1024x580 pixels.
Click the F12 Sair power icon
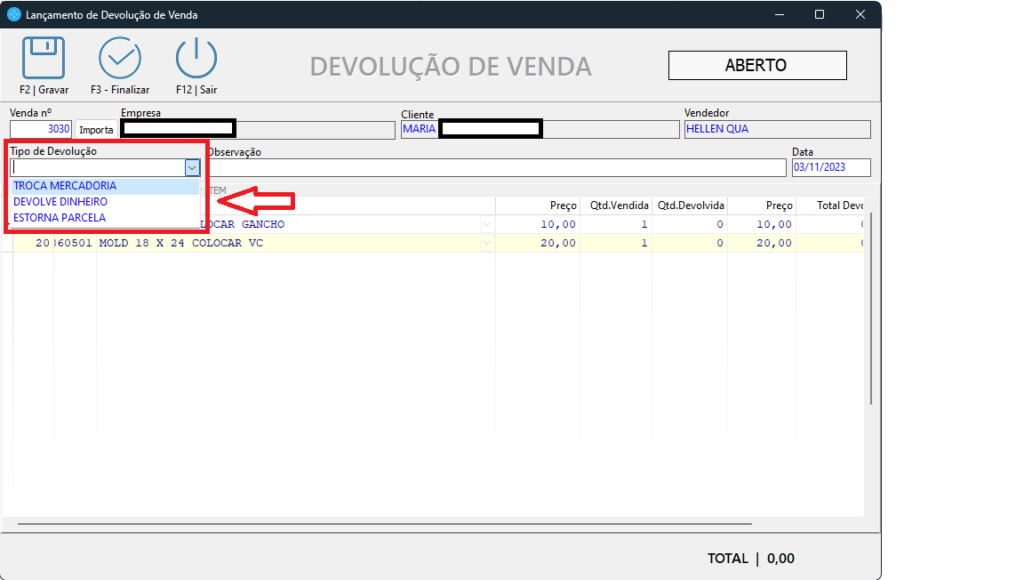[x=196, y=59]
